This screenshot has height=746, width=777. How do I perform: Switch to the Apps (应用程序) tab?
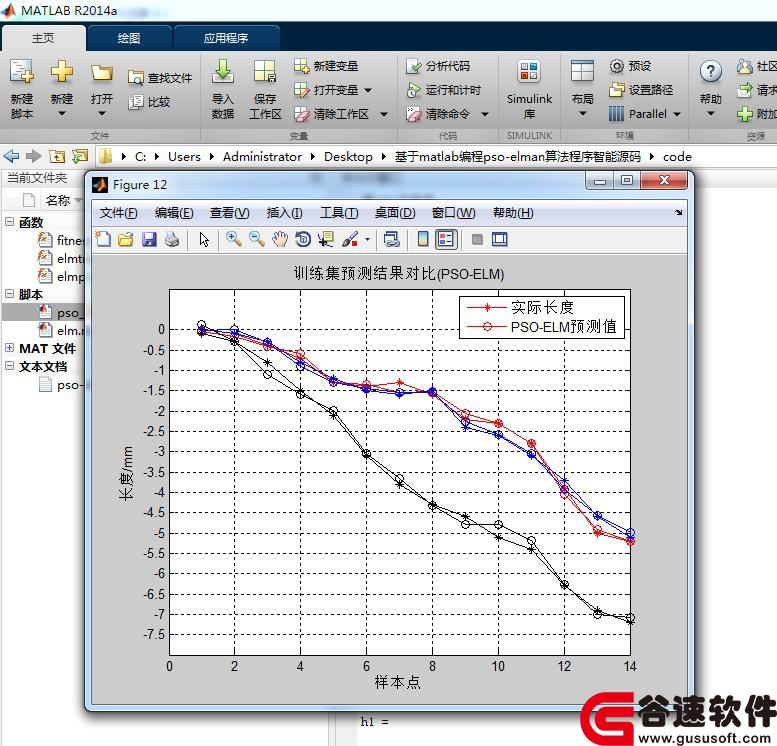point(226,38)
